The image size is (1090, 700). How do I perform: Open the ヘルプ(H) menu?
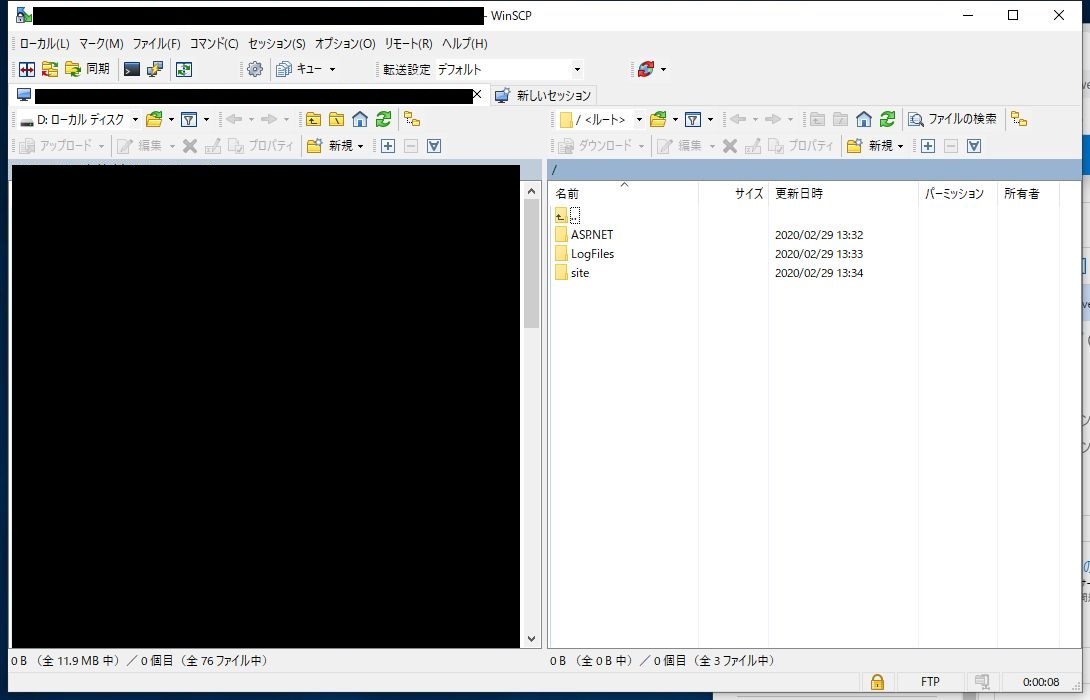pos(464,43)
